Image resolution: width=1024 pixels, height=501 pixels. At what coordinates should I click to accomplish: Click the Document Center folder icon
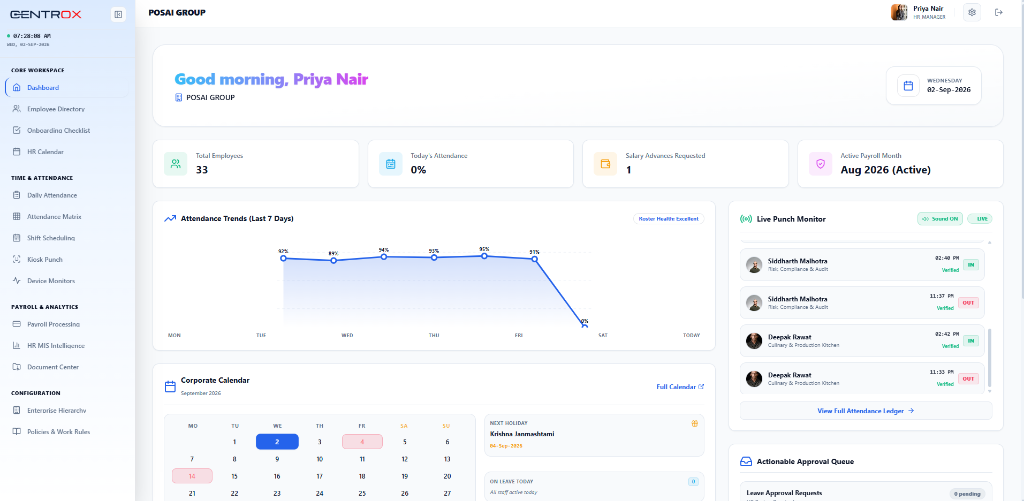17,367
